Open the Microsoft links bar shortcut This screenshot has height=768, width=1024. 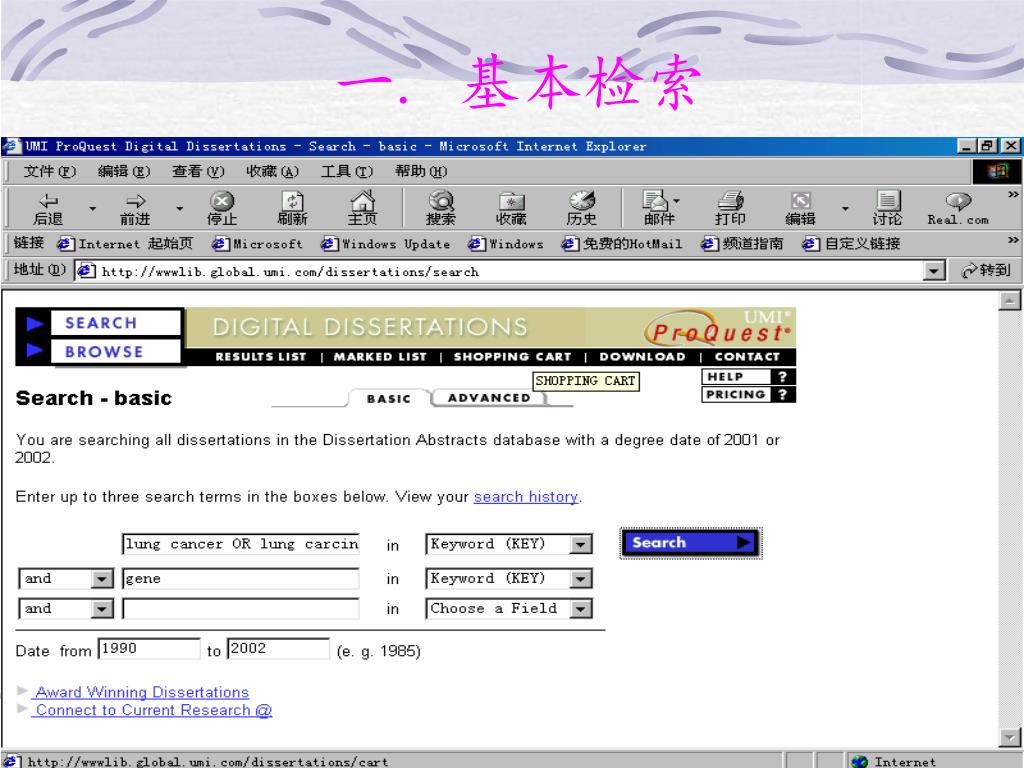point(257,244)
